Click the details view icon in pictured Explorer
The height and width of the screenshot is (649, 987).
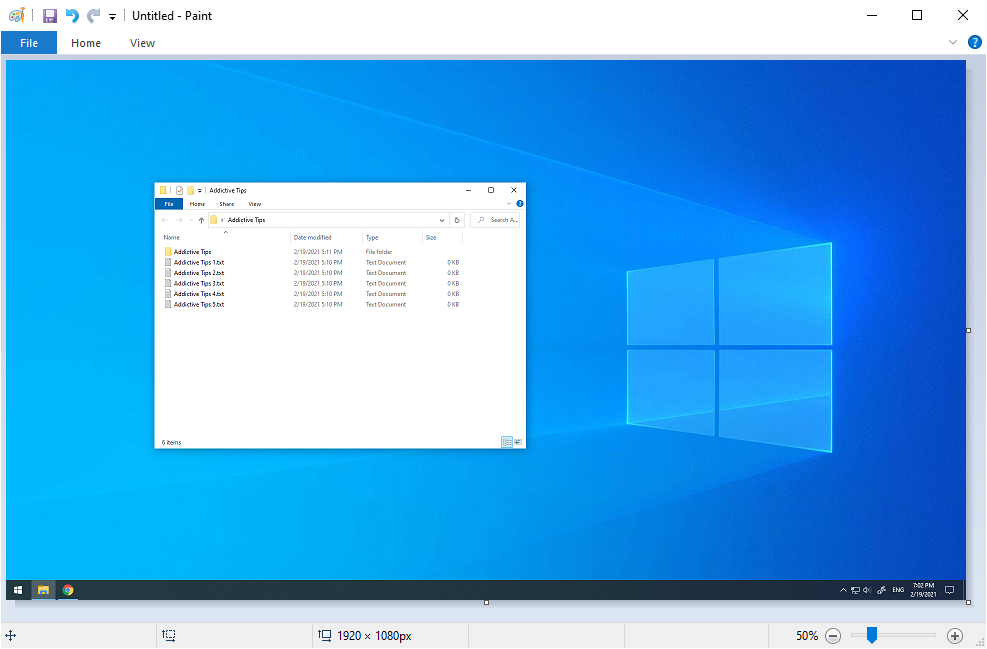507,443
